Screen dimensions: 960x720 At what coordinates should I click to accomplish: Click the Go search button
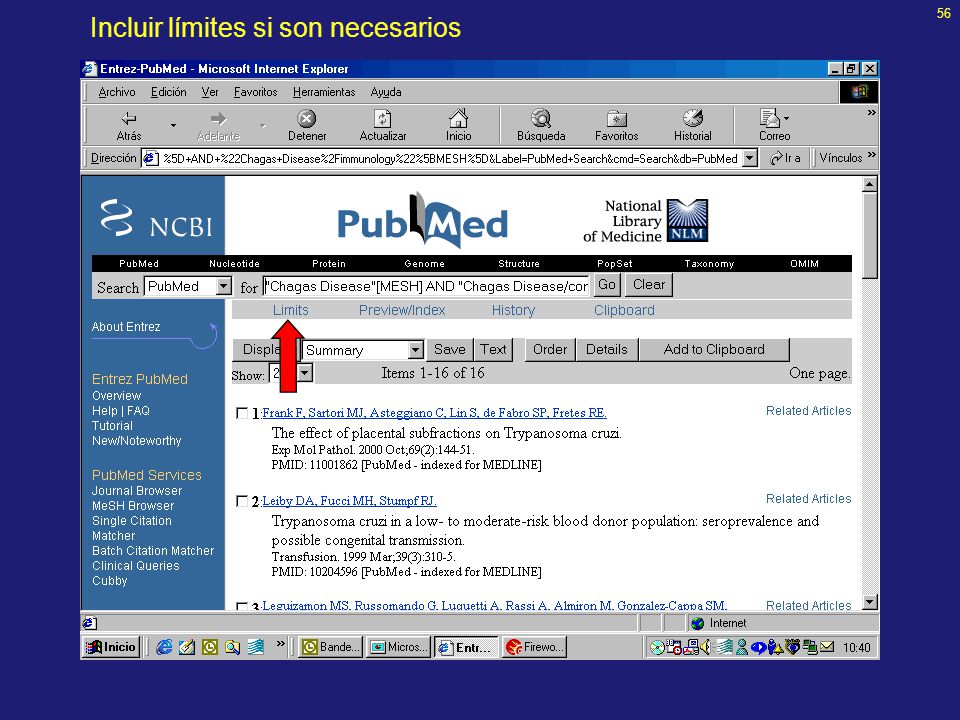coord(607,285)
